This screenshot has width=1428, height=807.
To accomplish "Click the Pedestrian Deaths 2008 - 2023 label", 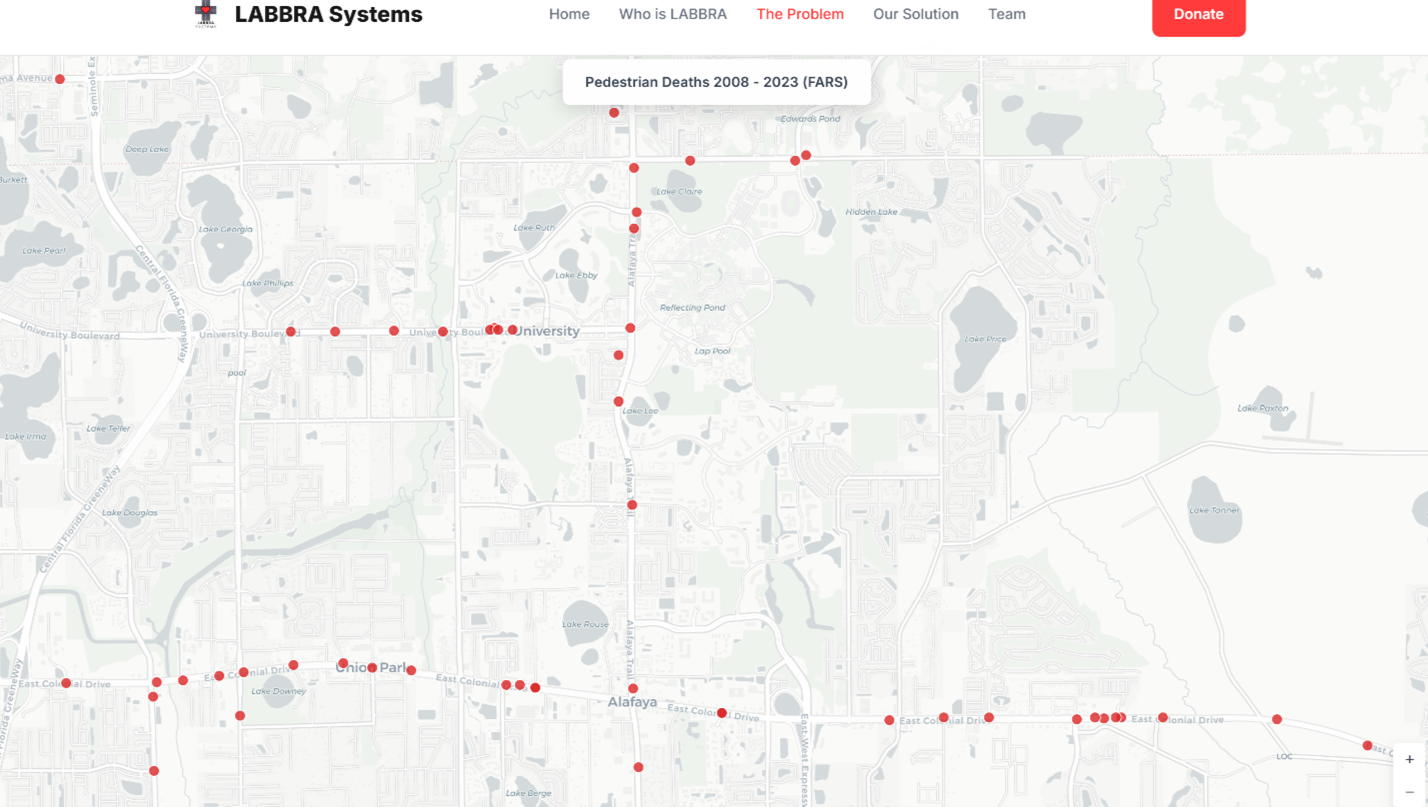I will click(x=716, y=82).
